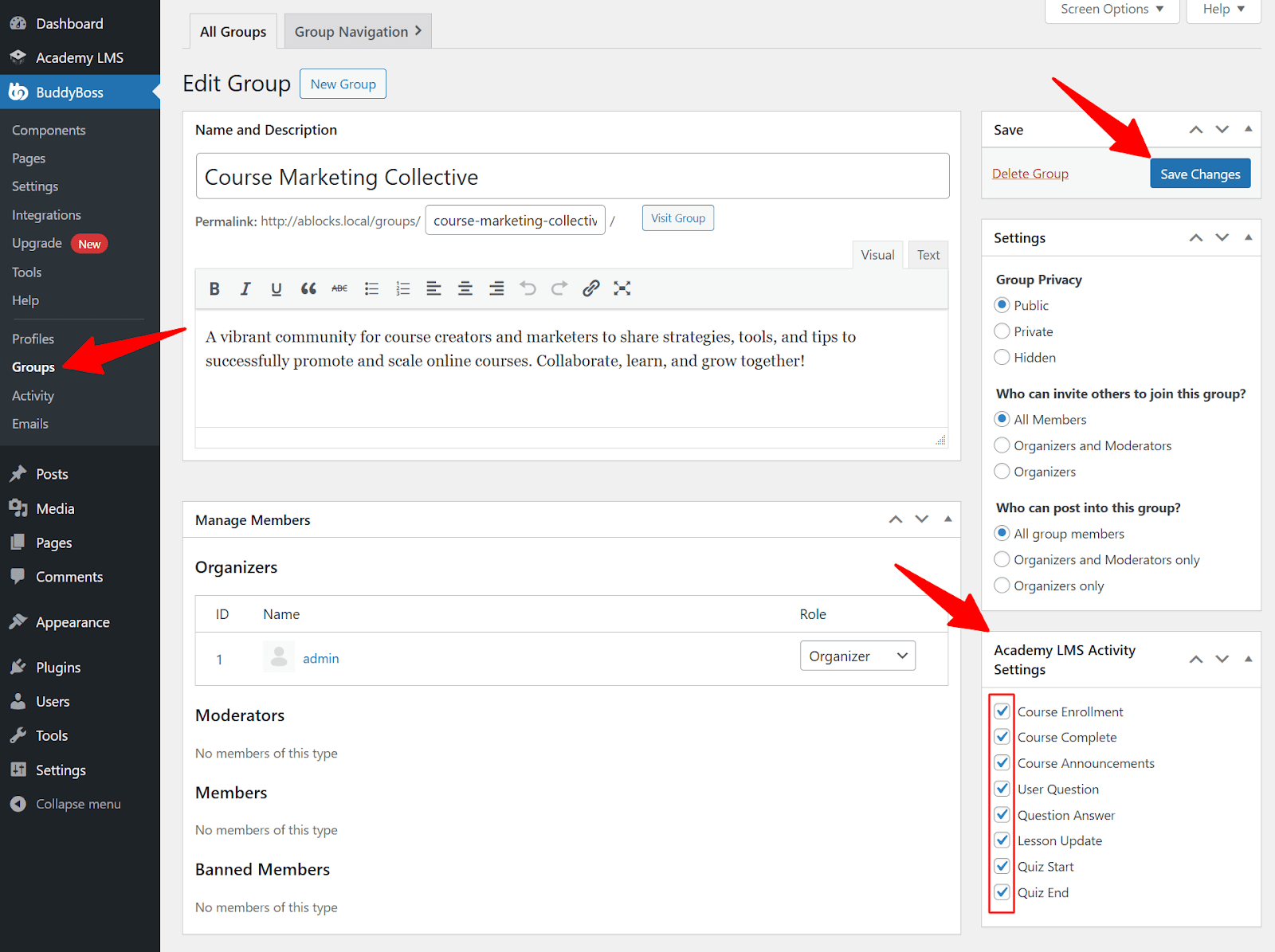This screenshot has width=1275, height=952.
Task: Uncheck the Course Enrollment activity setting
Action: (1002, 711)
